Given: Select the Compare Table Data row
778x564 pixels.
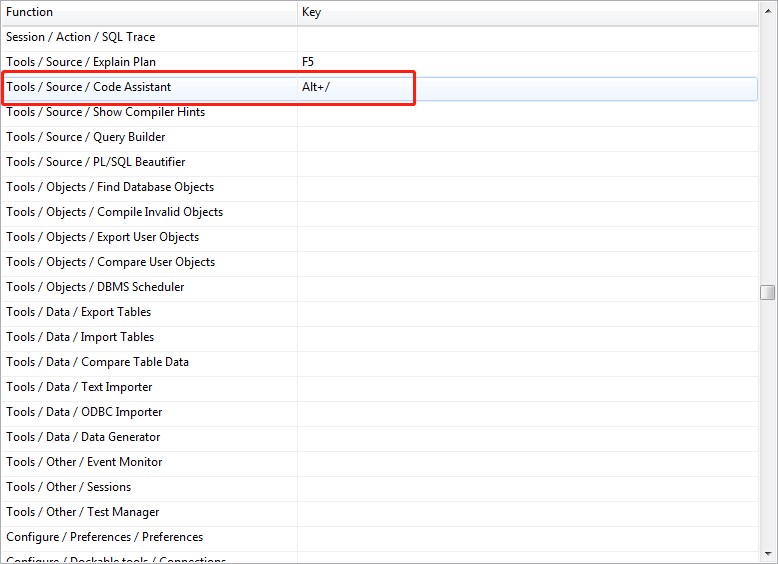Looking at the screenshot, I should [380, 362].
